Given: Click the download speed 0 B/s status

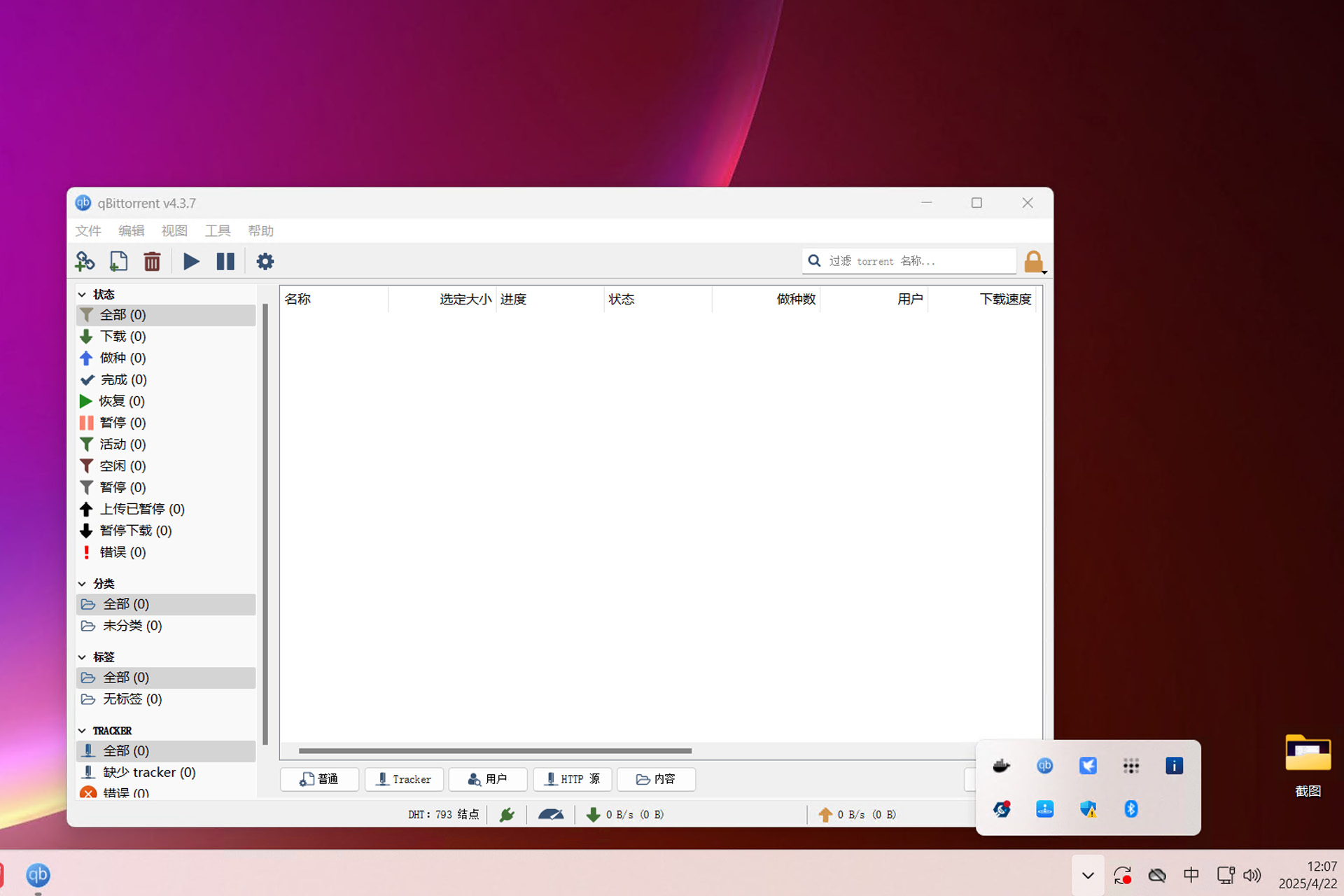Looking at the screenshot, I should [625, 814].
